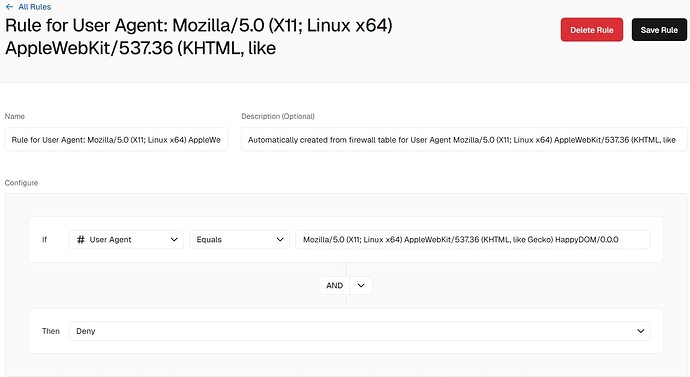Click the user agent value field containing HappyDOM

[473, 239]
